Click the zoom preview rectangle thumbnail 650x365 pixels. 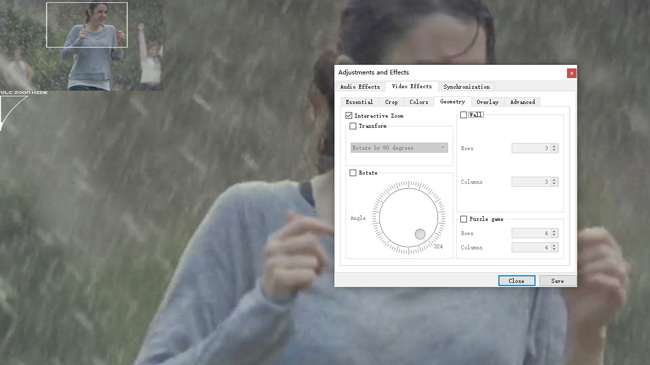(87, 25)
